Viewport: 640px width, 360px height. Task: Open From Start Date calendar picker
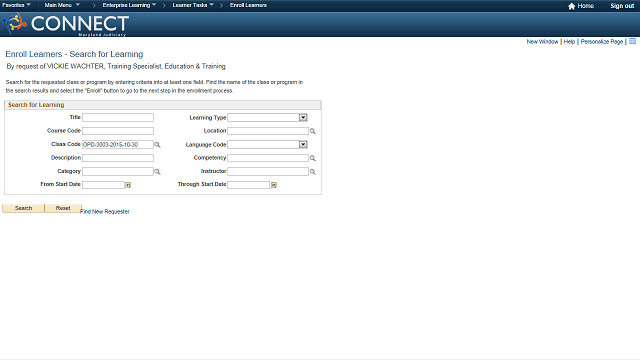point(128,185)
